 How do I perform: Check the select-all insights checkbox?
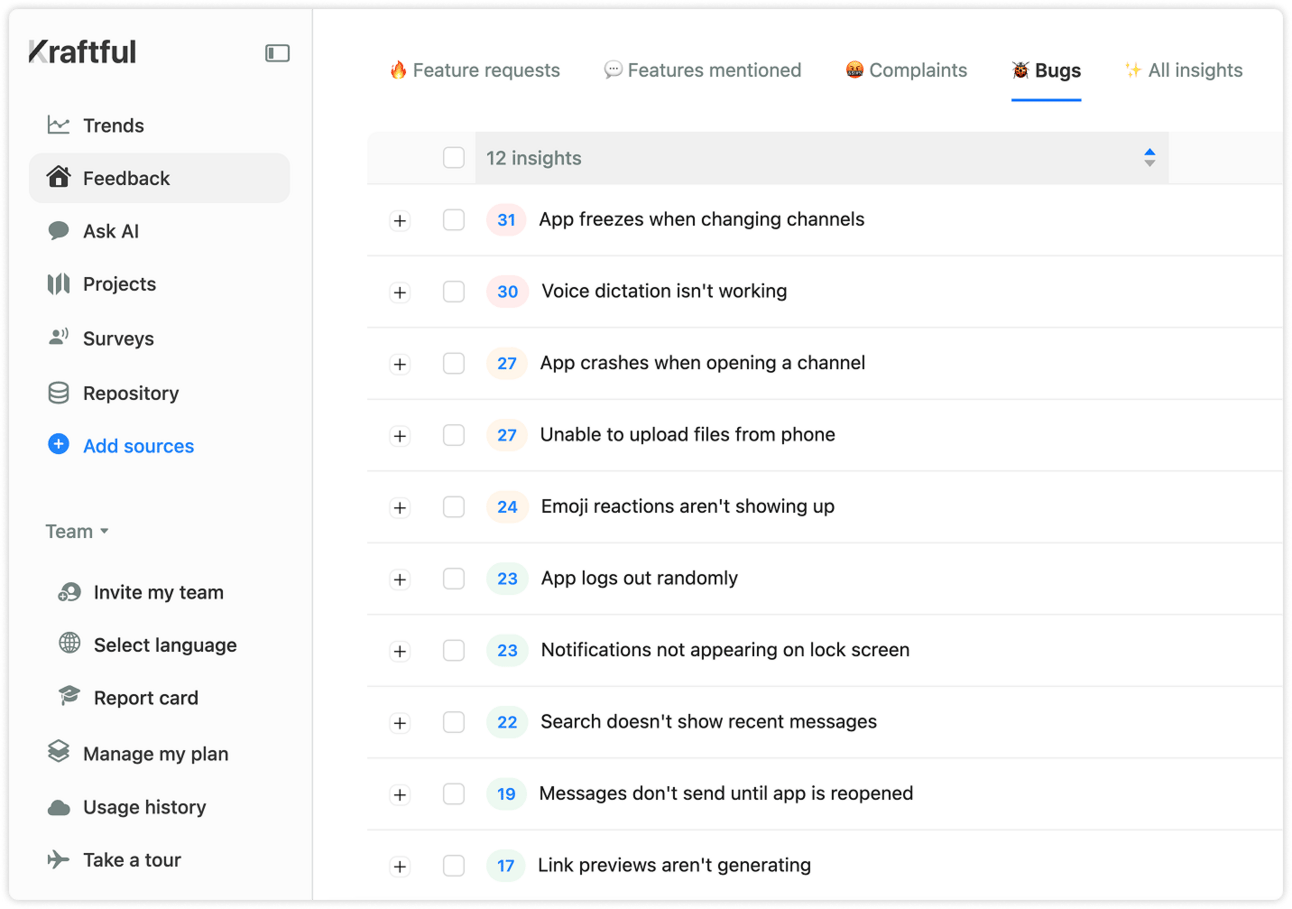coord(454,158)
